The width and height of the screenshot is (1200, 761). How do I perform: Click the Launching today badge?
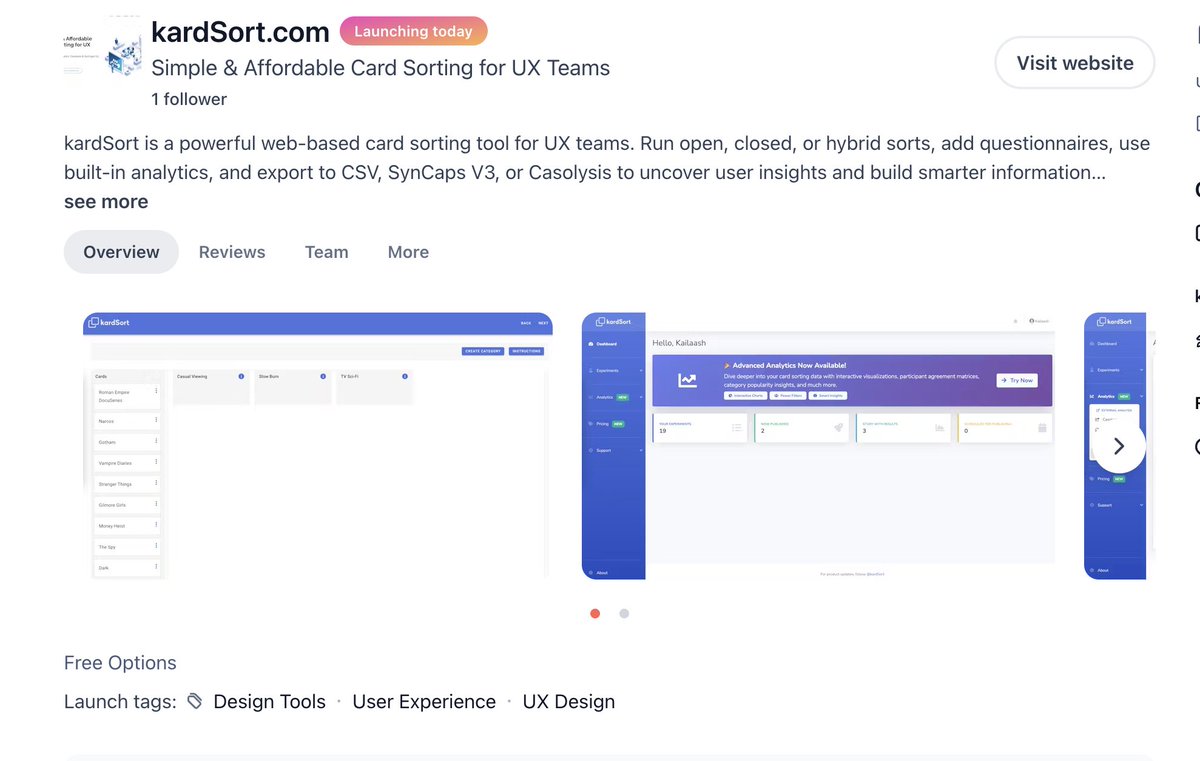pyautogui.click(x=413, y=31)
